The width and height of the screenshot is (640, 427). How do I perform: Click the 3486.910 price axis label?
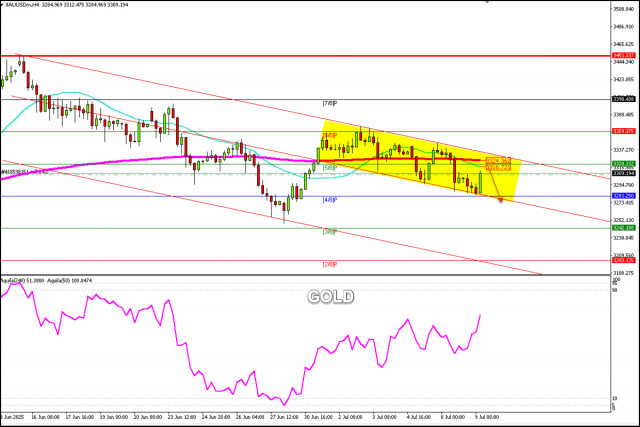(624, 27)
